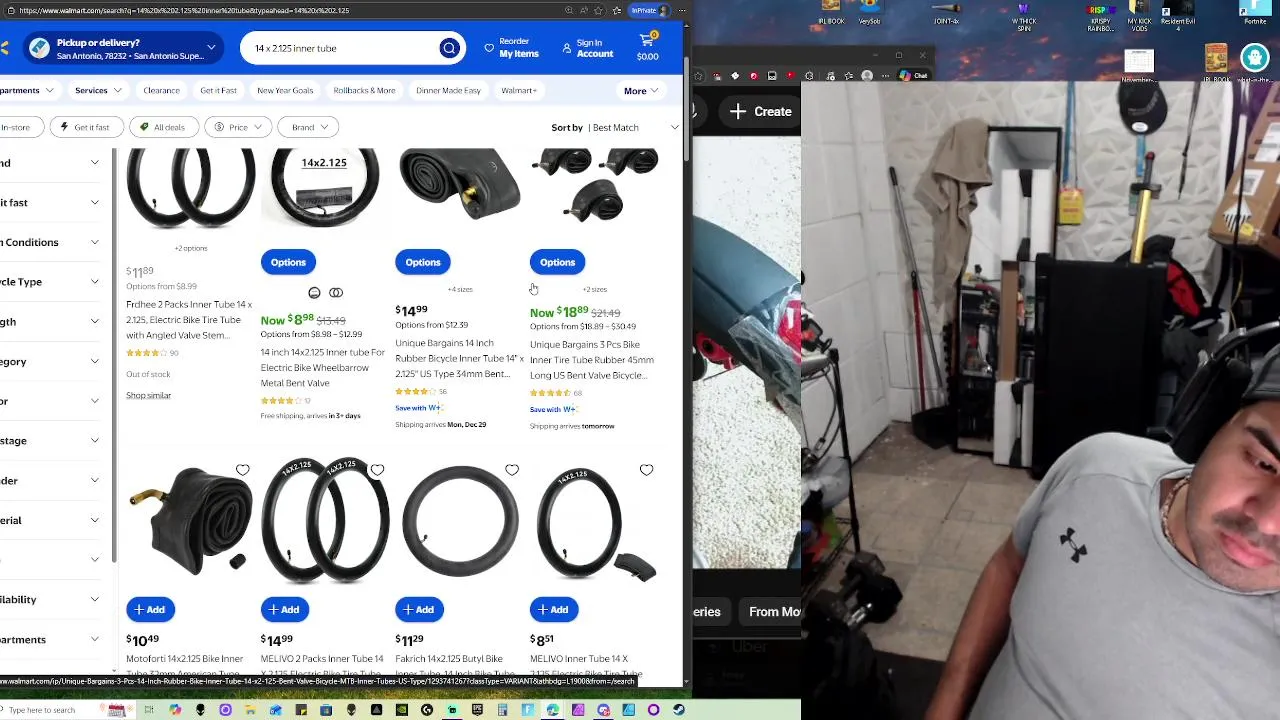This screenshot has height=720, width=1280.
Task: Select second variant swatch under 14x2.125 tube
Action: click(x=336, y=293)
